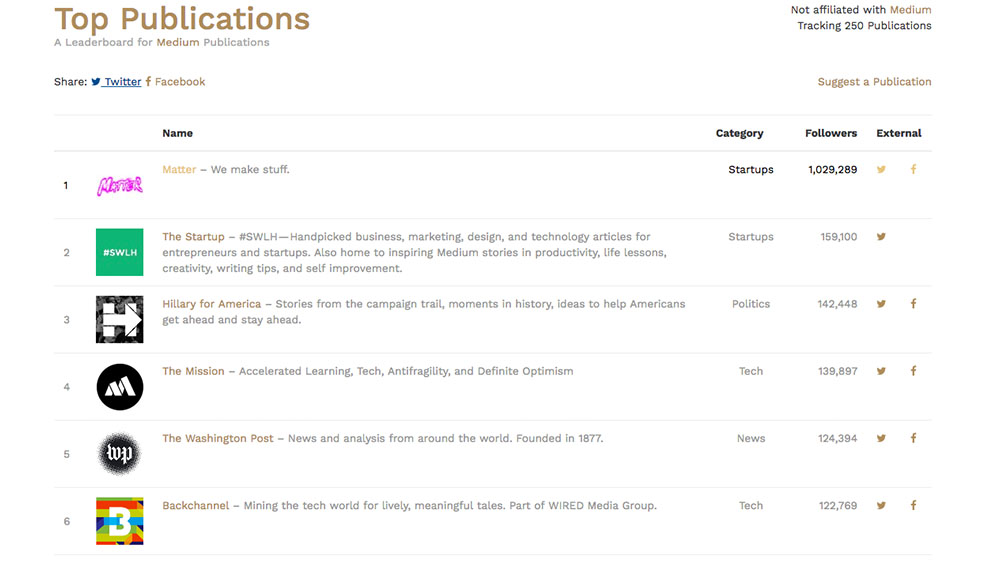The width and height of the screenshot is (1000, 563).
Task: Open Backchannel's Facebook icon link
Action: coord(913,506)
